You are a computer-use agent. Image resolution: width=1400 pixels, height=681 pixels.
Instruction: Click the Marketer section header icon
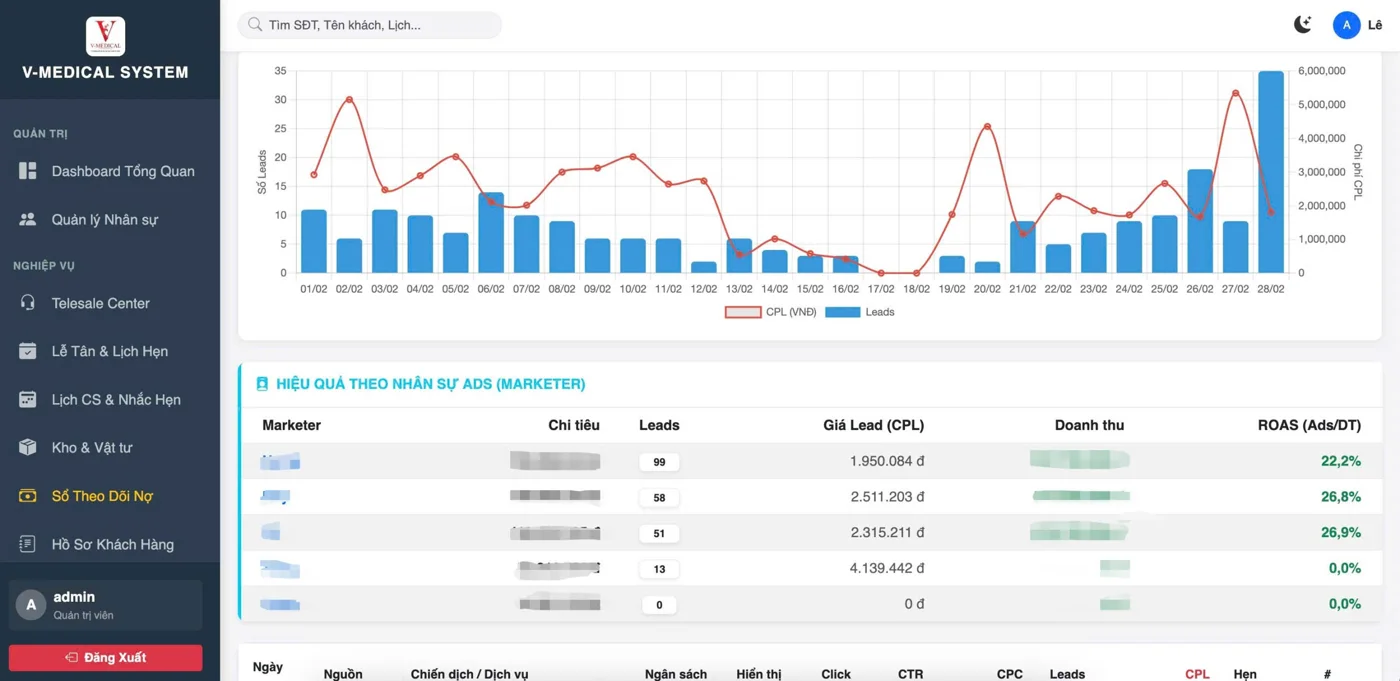coord(262,384)
